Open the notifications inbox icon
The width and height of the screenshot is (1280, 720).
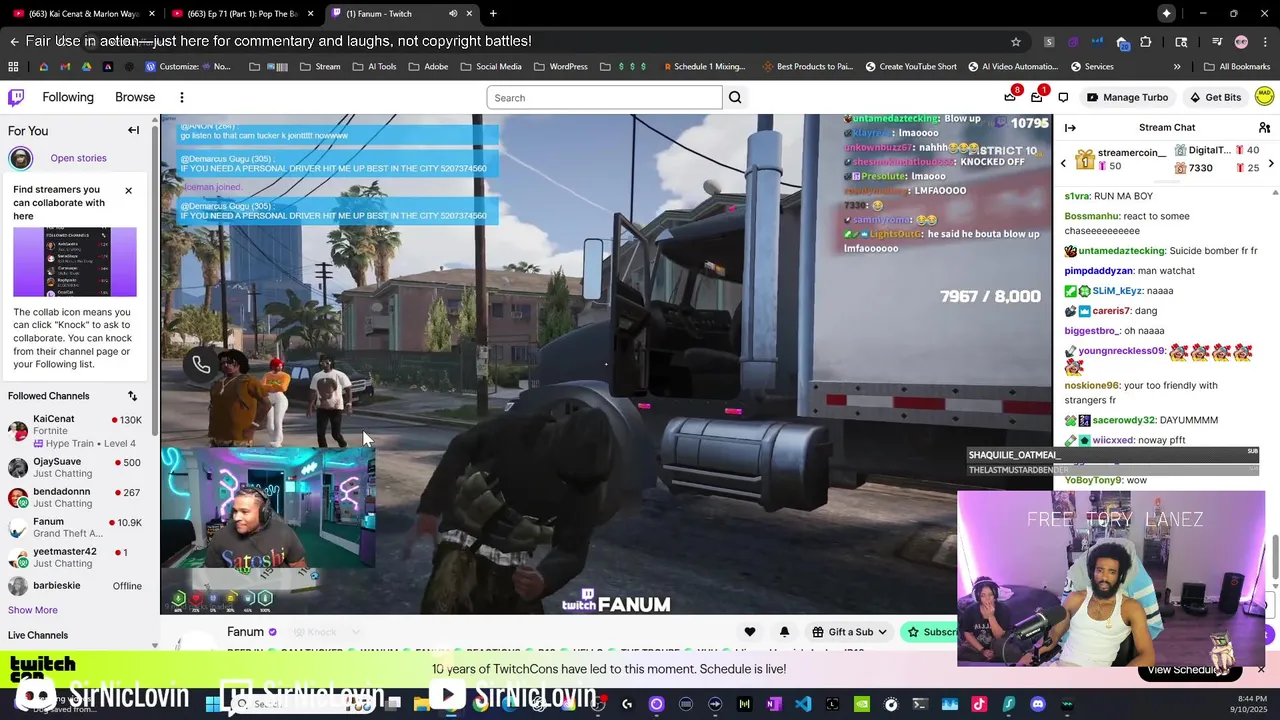tap(1037, 97)
